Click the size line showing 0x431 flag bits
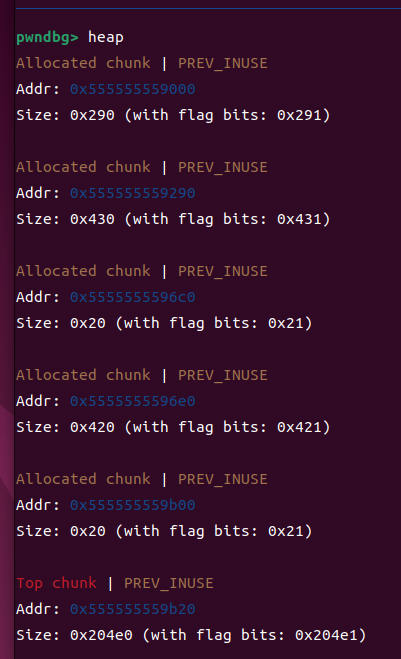The image size is (401, 659). pos(173,219)
